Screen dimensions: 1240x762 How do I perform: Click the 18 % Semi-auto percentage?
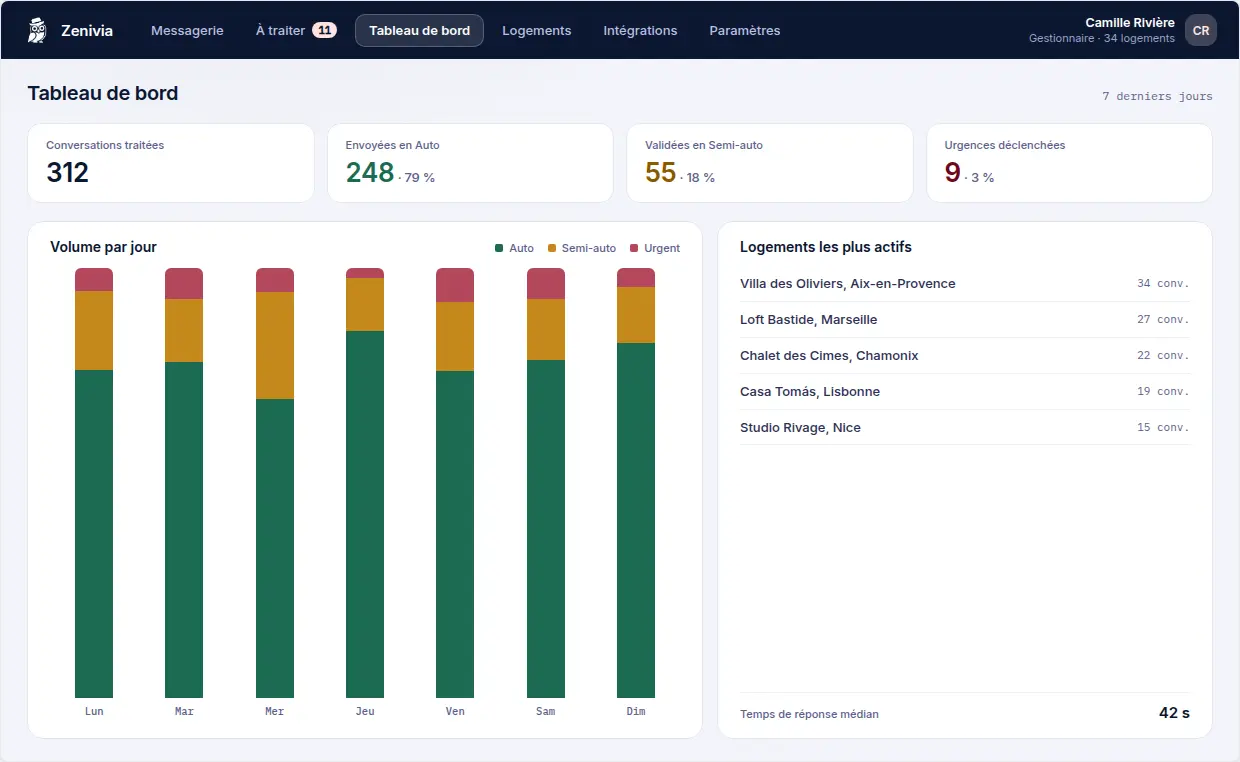coord(697,178)
